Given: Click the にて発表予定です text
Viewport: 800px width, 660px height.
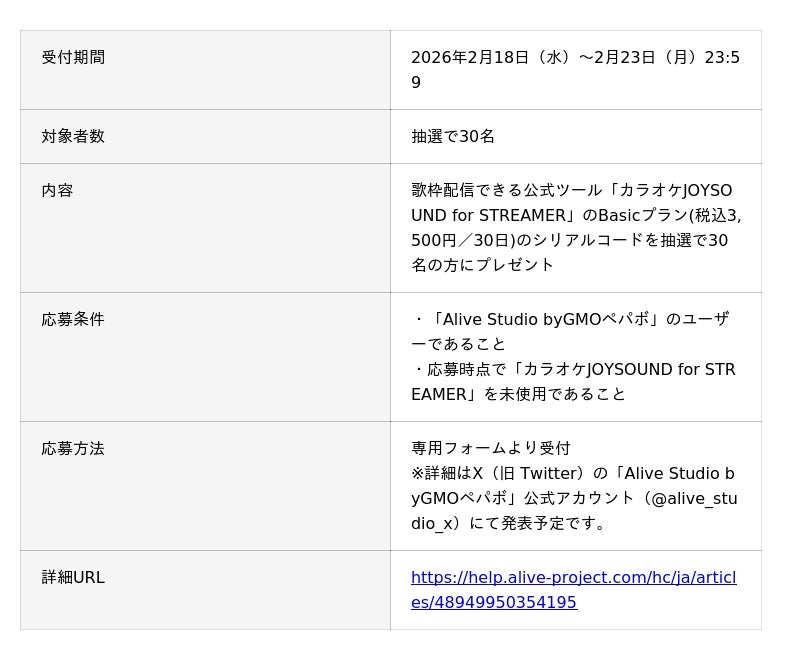Looking at the screenshot, I should point(540,523).
